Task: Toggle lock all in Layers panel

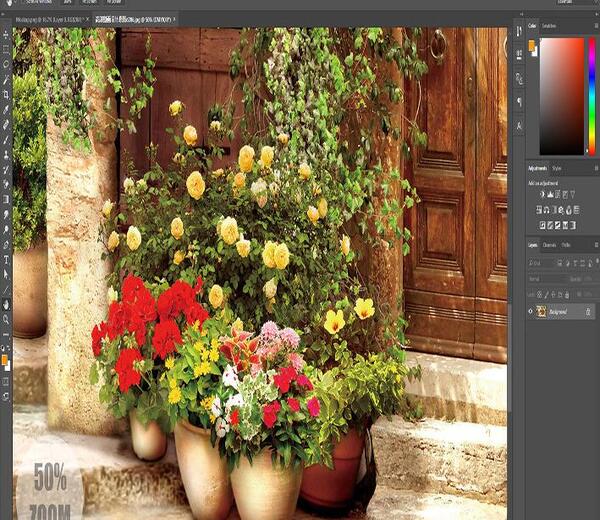Action: (x=567, y=295)
